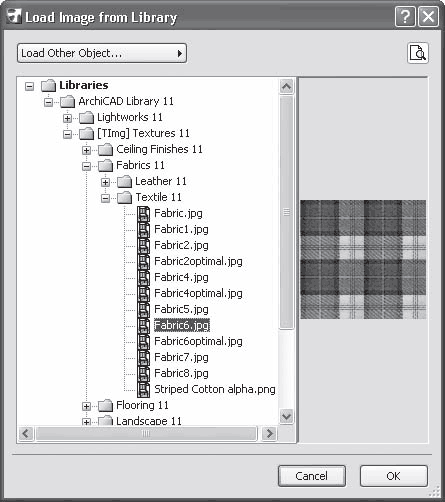Expand the Lightworks 11 folder
Screen dimensions: 445x502
coord(67,118)
